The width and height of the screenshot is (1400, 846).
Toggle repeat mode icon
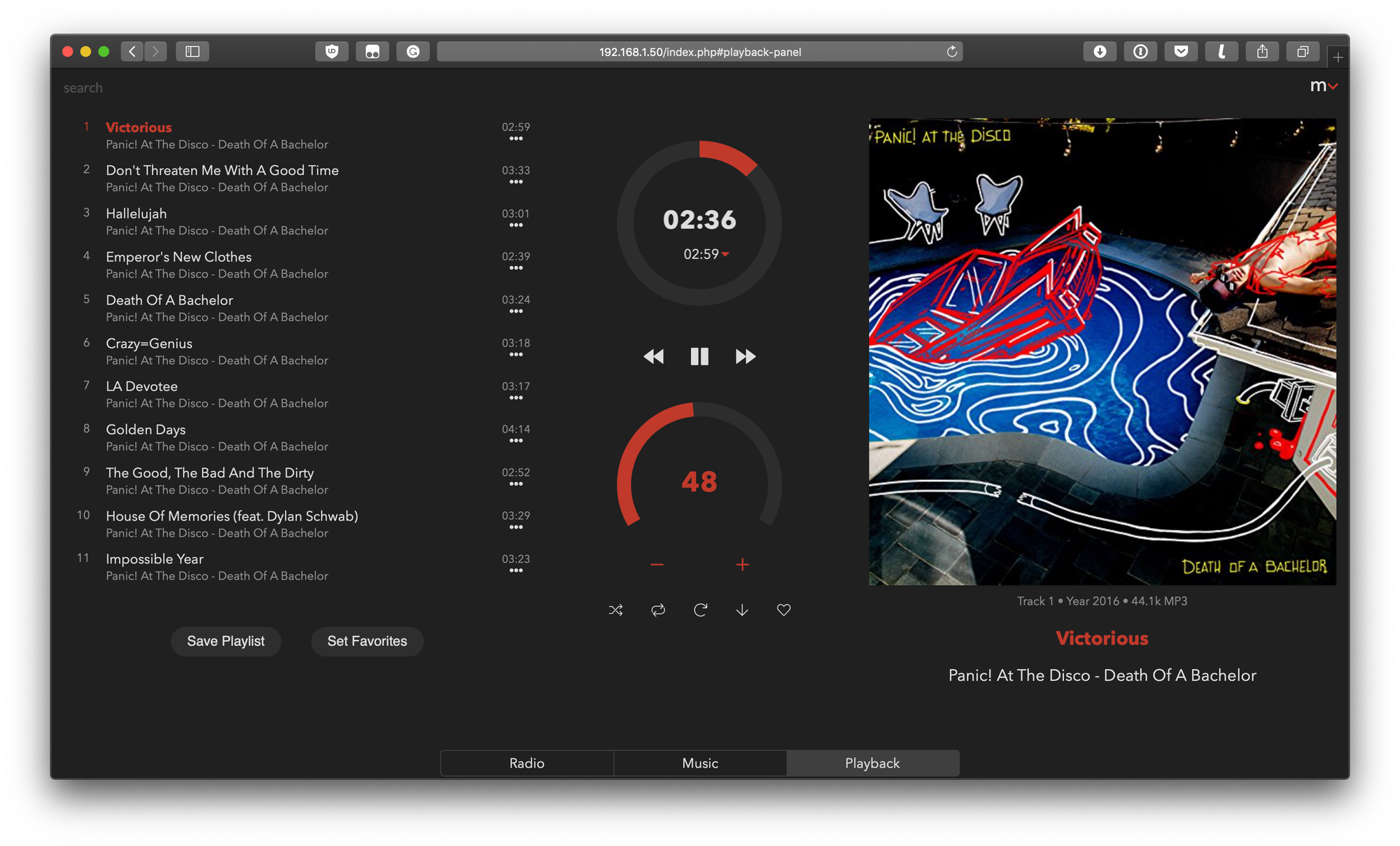coord(658,610)
